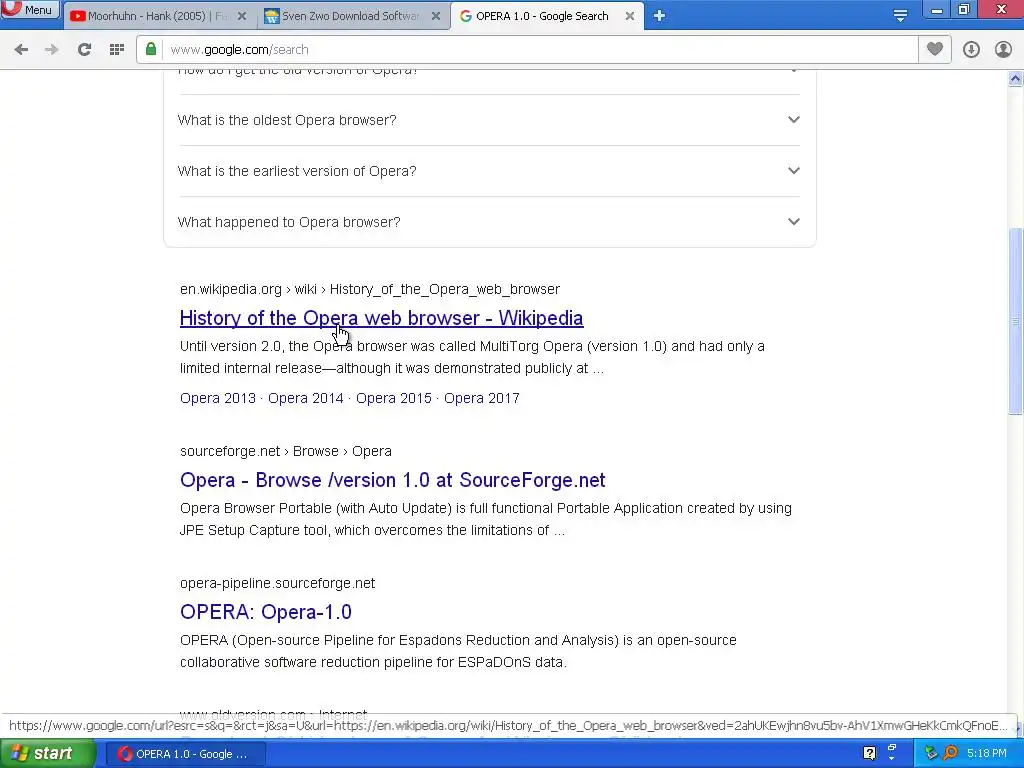1024x768 pixels.
Task: Click the orange magnifier tray icon
Action: tap(951, 753)
